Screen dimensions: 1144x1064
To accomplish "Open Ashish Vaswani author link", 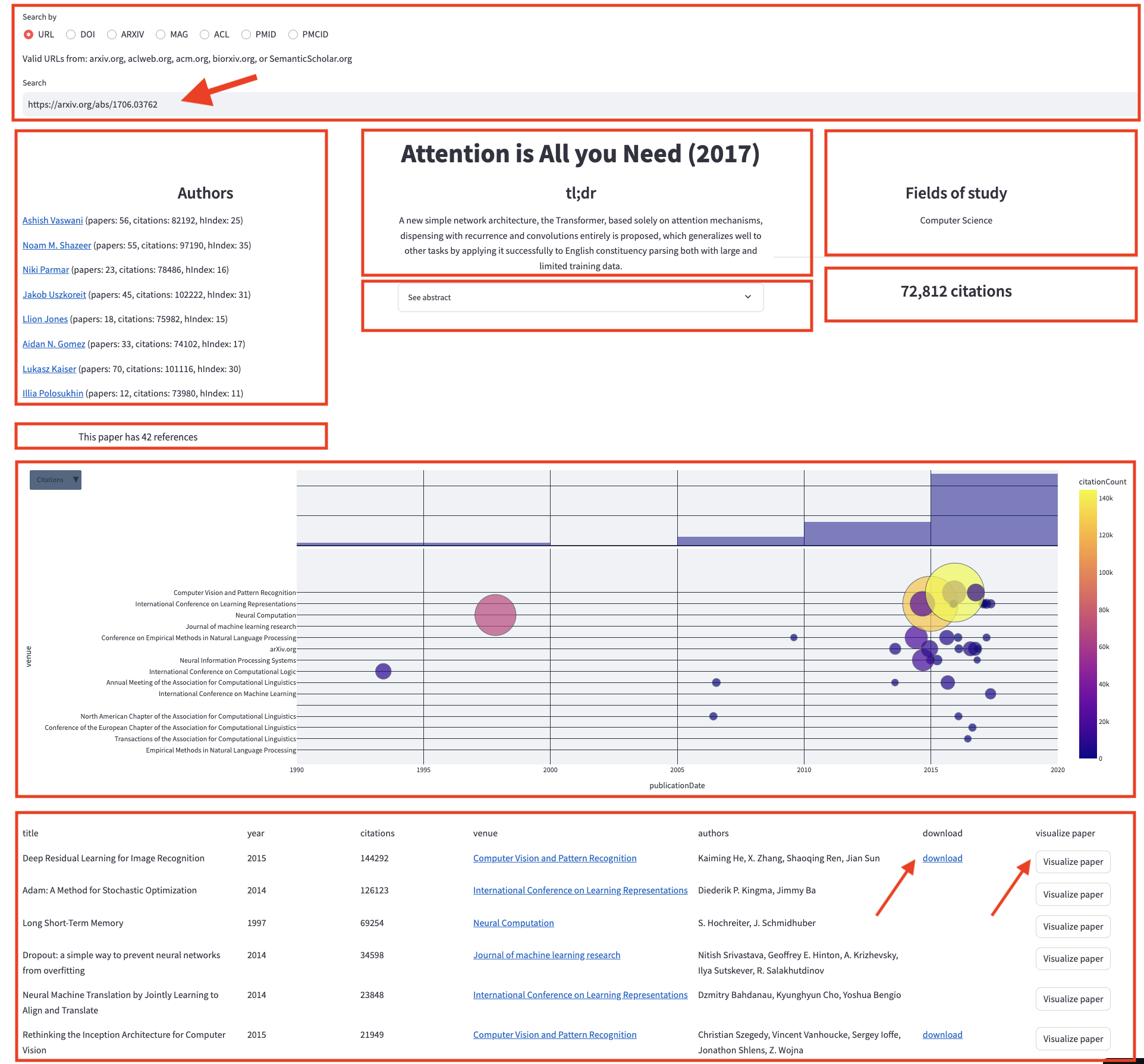I will 52,221.
